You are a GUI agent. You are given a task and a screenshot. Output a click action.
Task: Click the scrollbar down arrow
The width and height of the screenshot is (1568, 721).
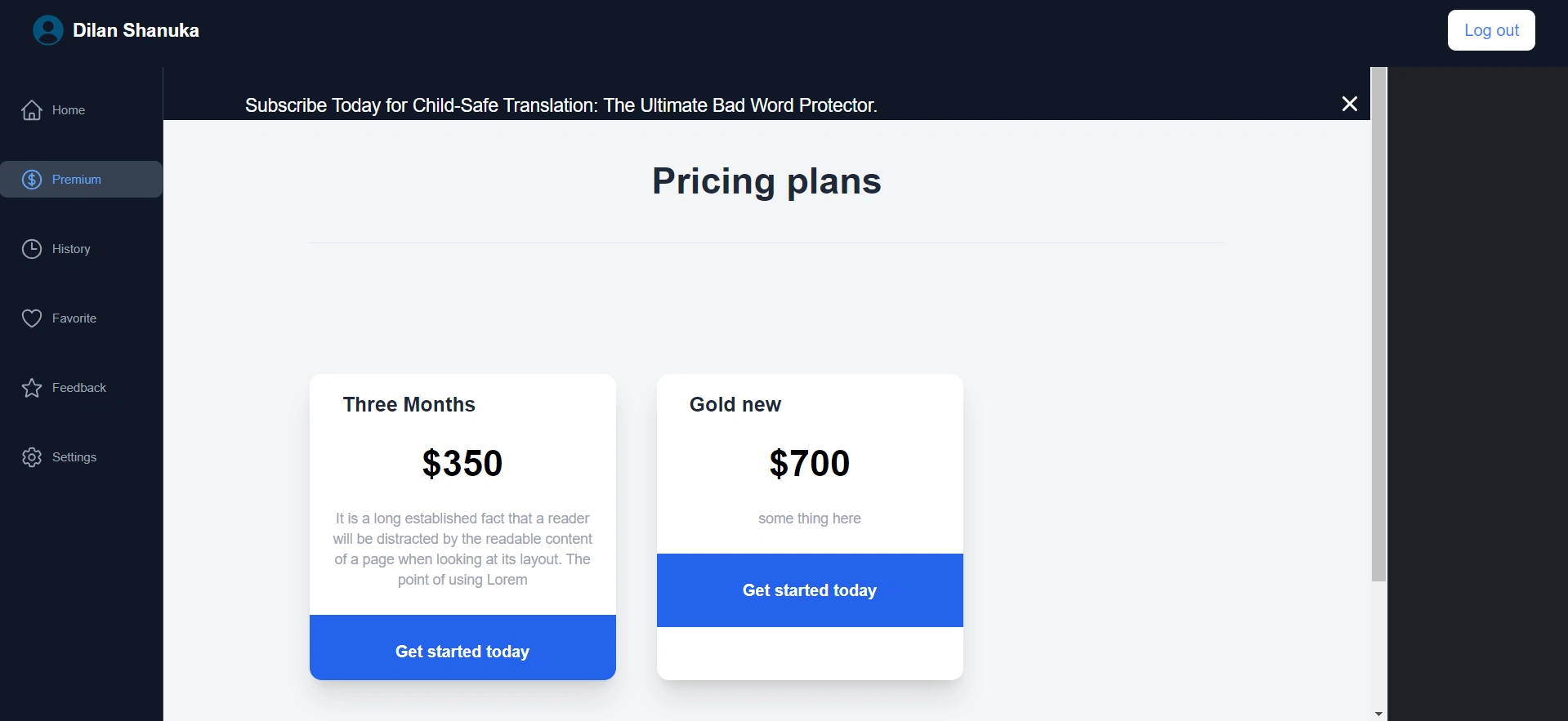[x=1378, y=714]
